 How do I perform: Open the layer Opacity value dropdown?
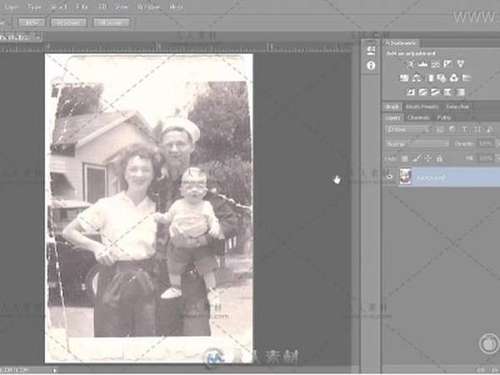pyautogui.click(x=486, y=144)
